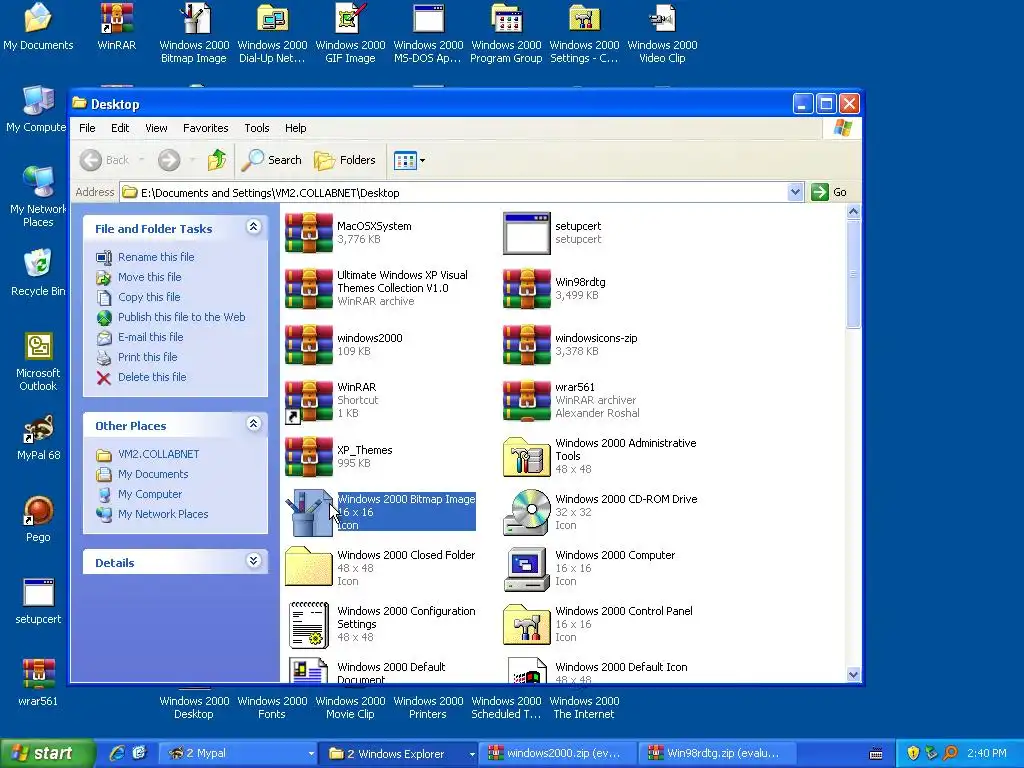Click Delete this file link
1024x768 pixels.
[152, 377]
